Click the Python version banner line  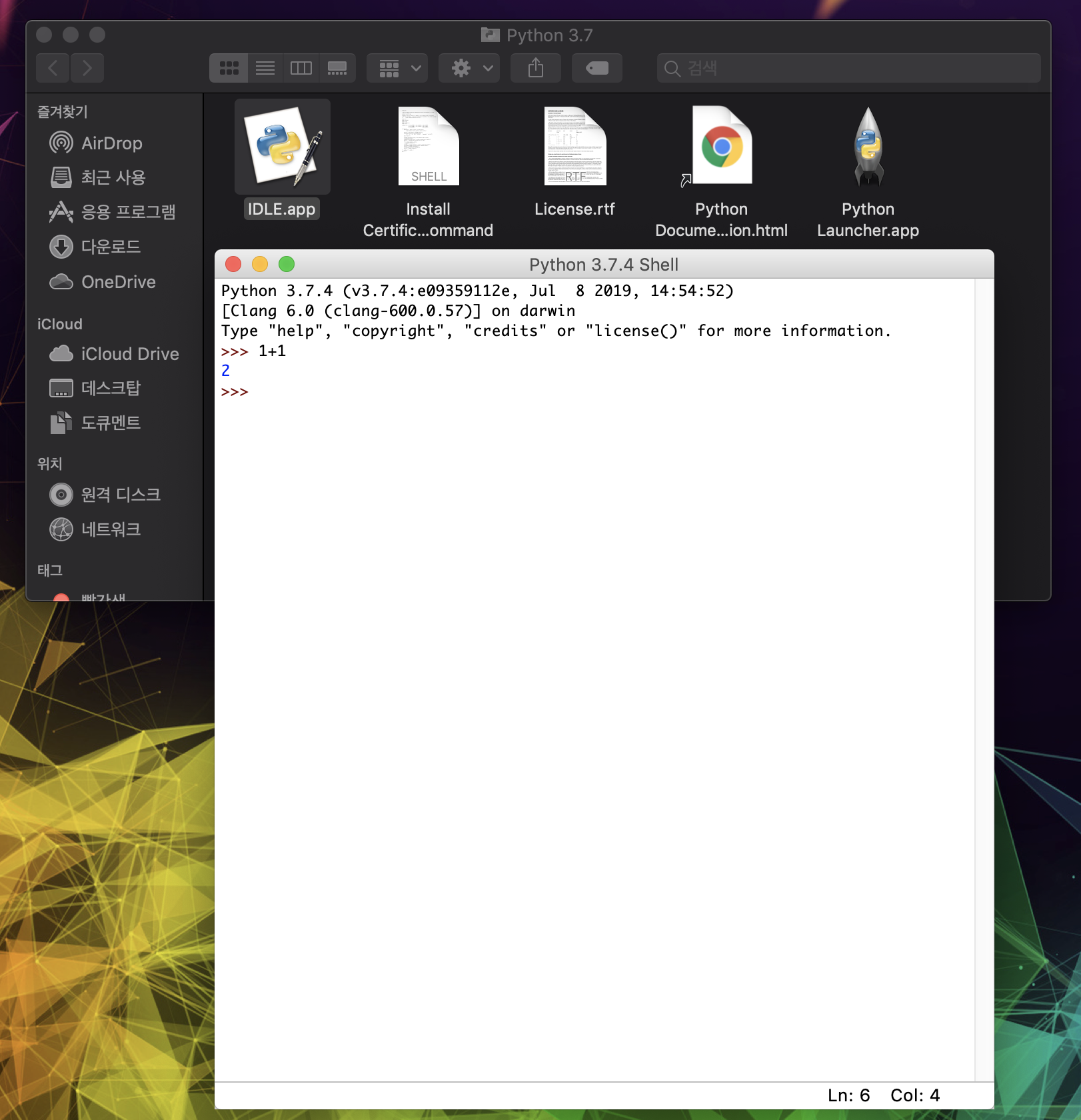[477, 291]
